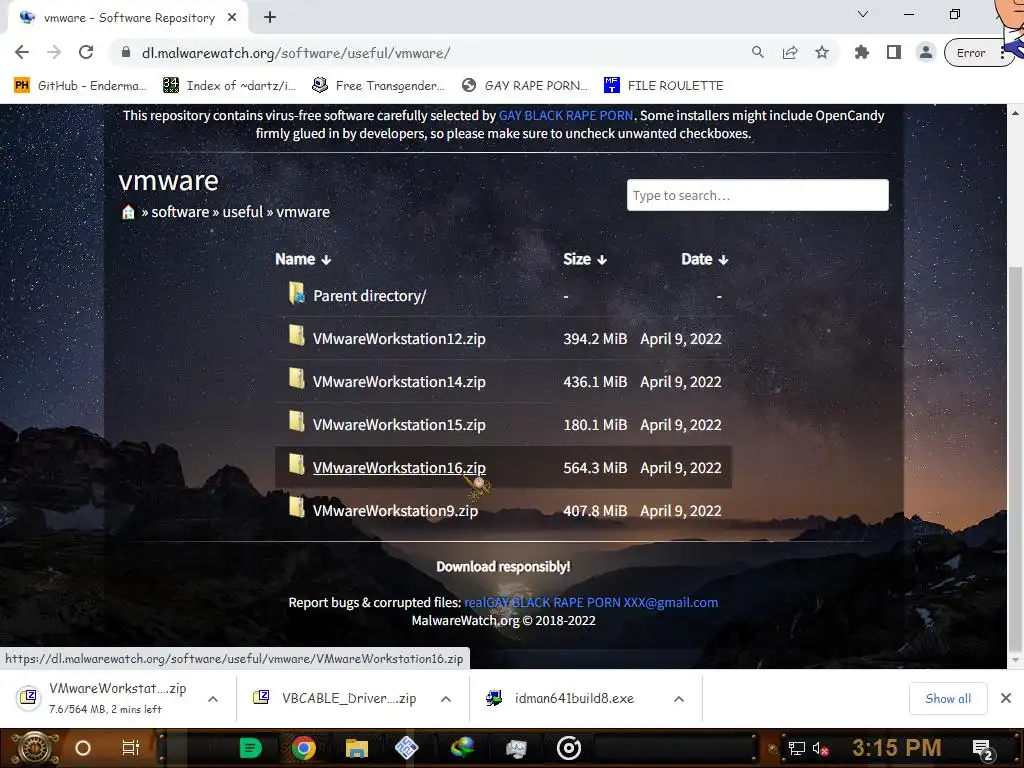Close the downloads bar
The image size is (1024, 768).
1006,698
